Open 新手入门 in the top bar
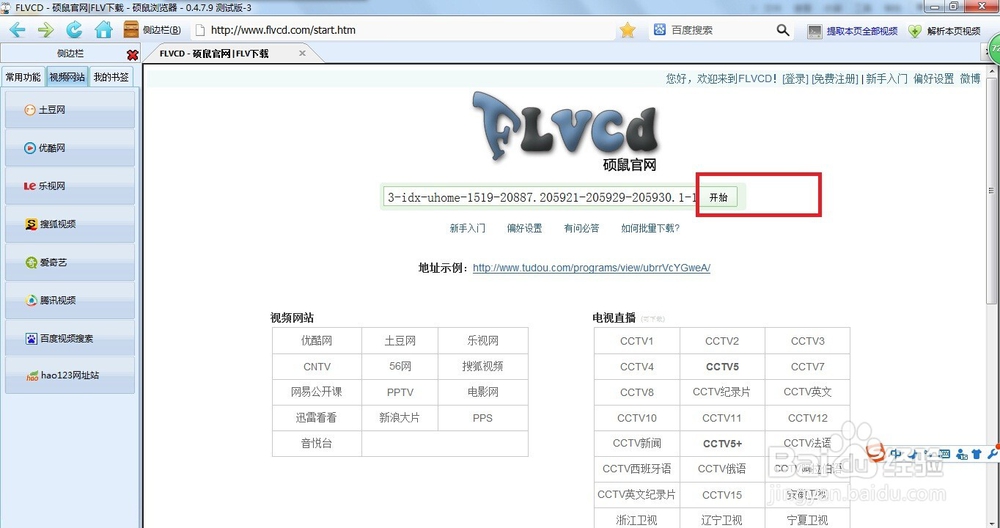1000x528 pixels. [886, 79]
